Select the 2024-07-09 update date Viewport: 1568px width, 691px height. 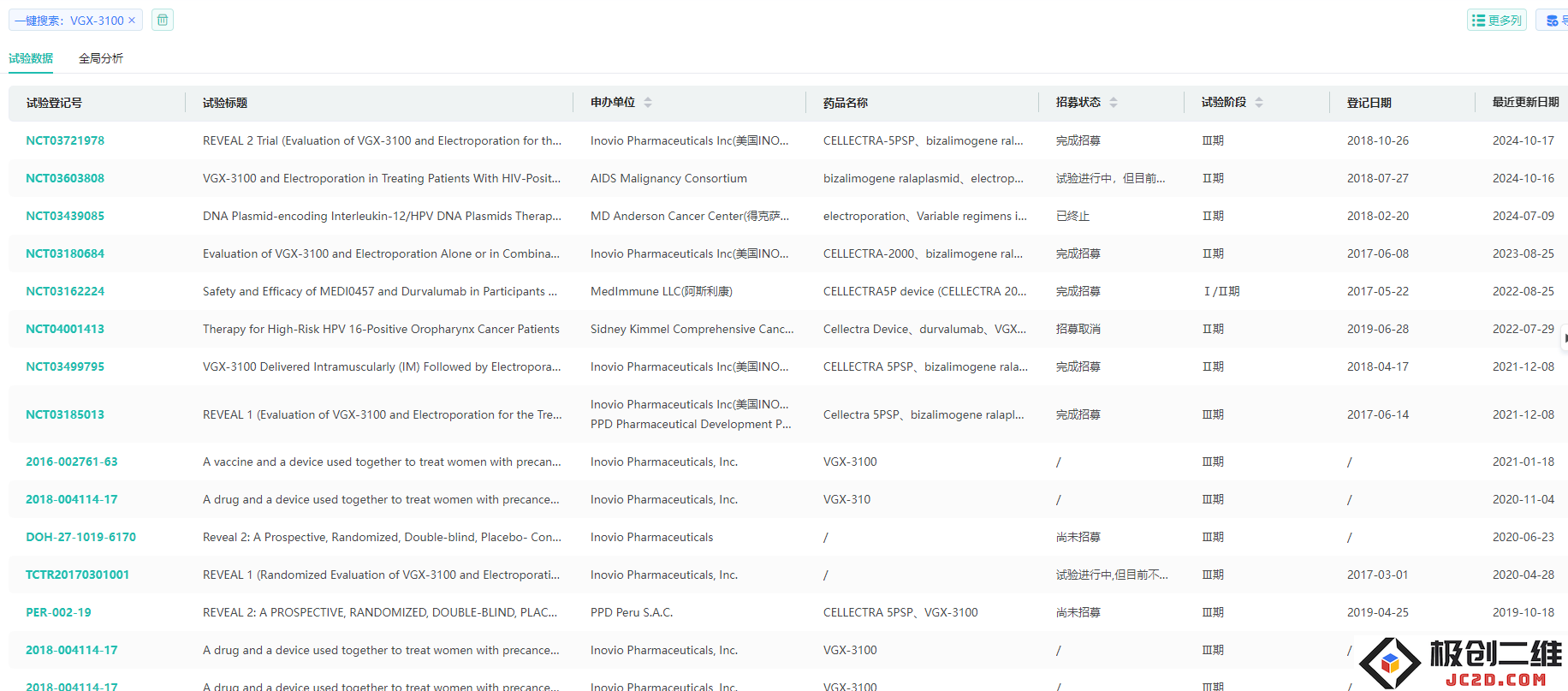tap(1523, 216)
